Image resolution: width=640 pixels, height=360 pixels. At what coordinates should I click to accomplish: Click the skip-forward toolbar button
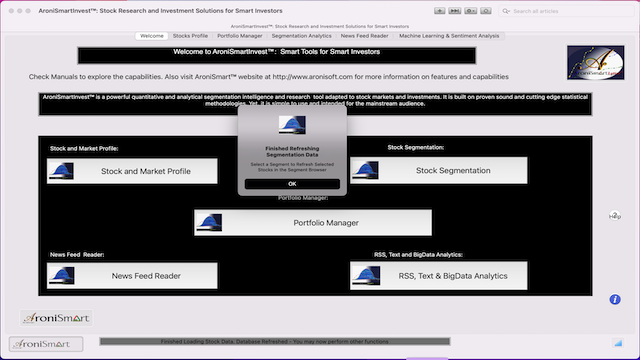455,11
